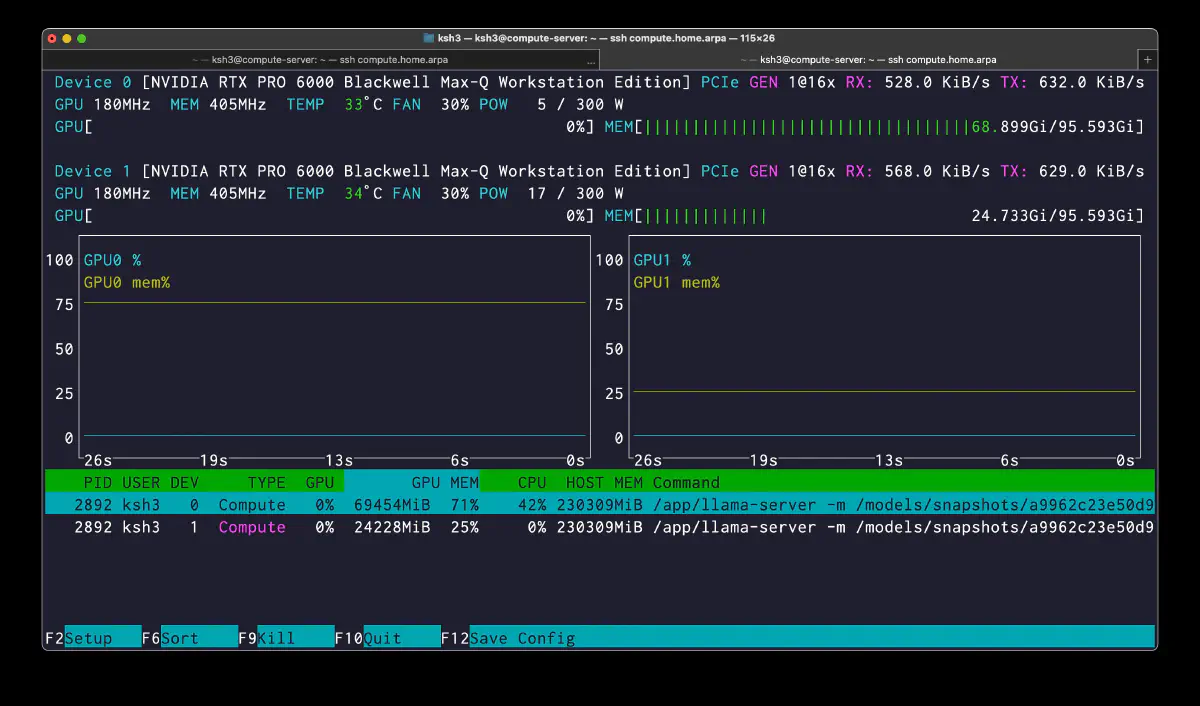Choose F9 Kill for the selected process
Image resolution: width=1200 pixels, height=706 pixels.
(x=286, y=638)
